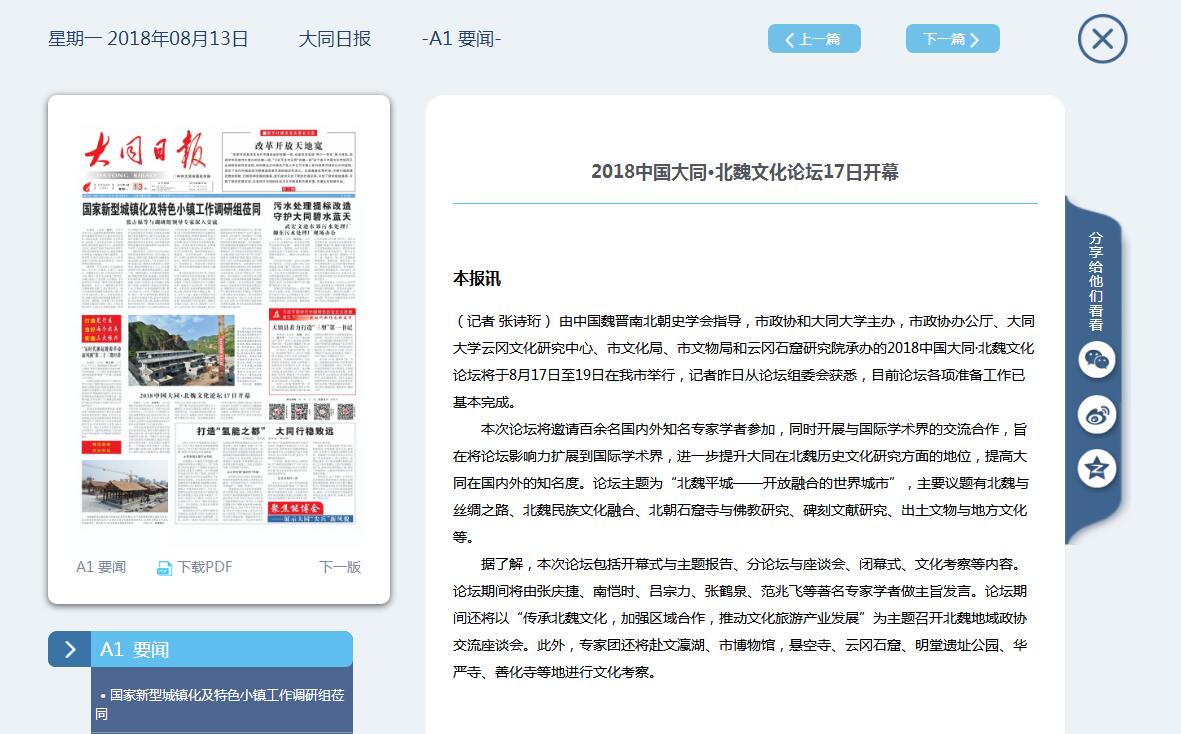Open article 国家新型城镇化及特色小镇工作调研组莅同
Screen dimensions: 1181x734
(x=221, y=704)
